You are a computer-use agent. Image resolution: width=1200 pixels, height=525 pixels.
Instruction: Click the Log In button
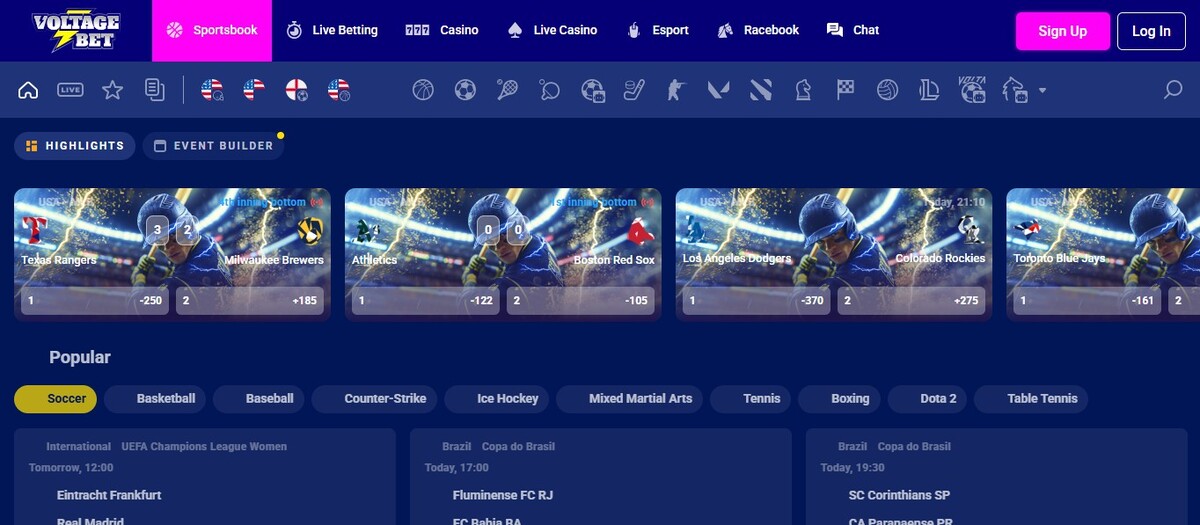point(1151,31)
